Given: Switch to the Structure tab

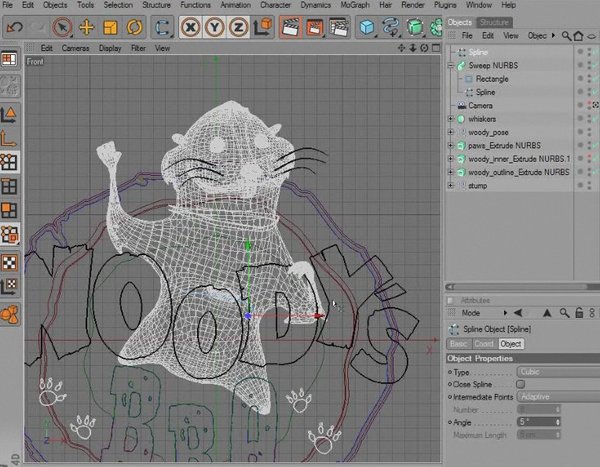Looking at the screenshot, I should point(492,21).
